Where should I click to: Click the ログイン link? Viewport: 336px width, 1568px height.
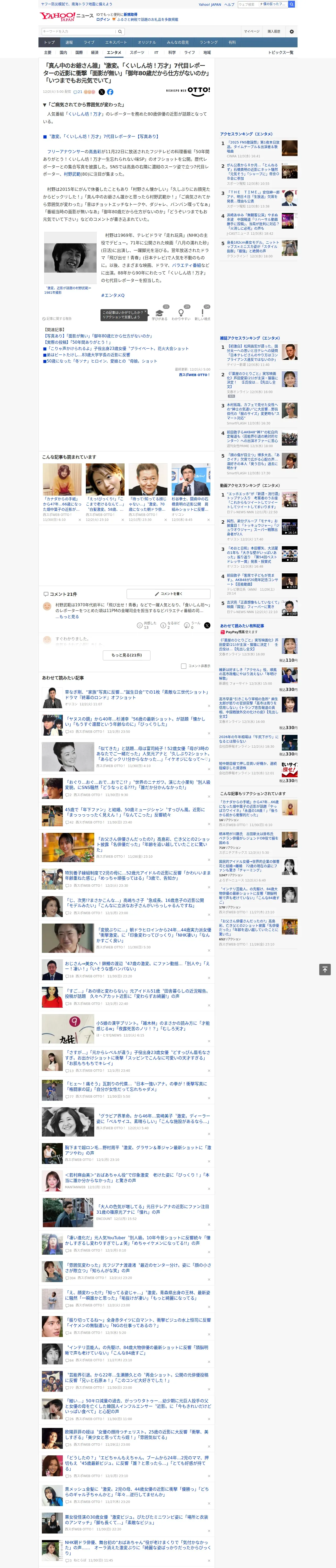(x=103, y=20)
